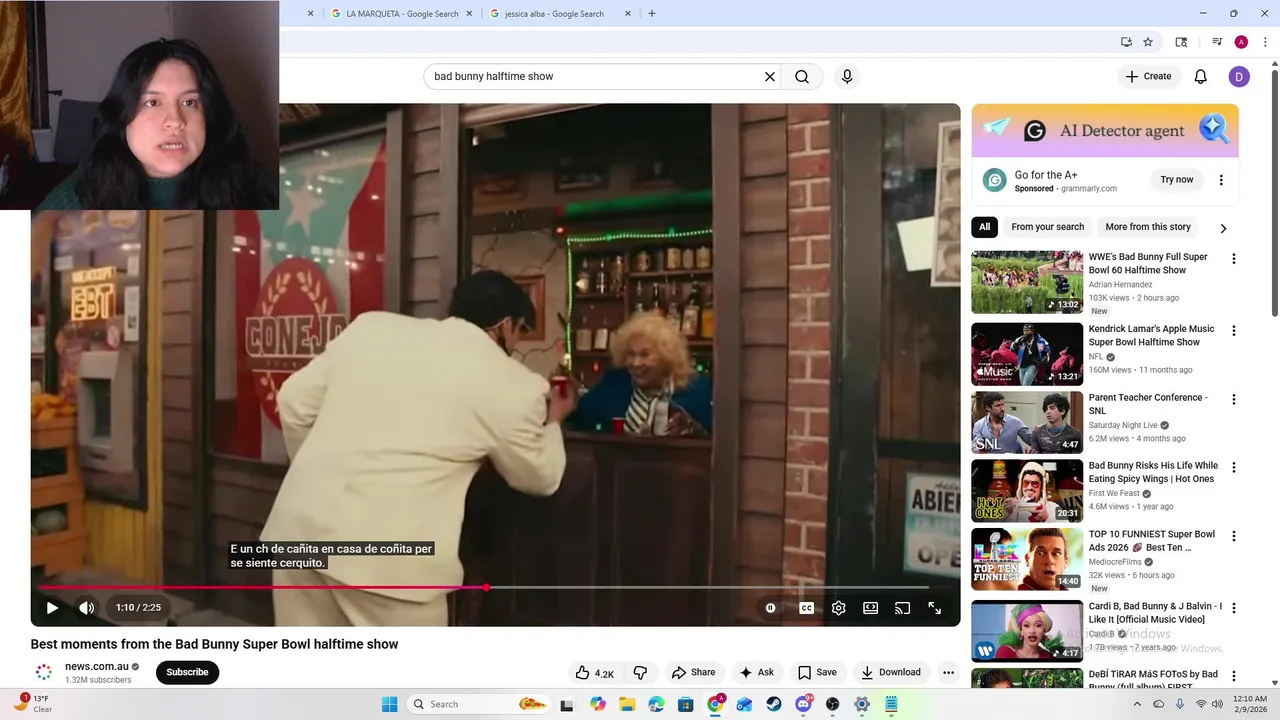Open Chrome three-dot menu
This screenshot has height=720, width=1280.
(x=1265, y=42)
